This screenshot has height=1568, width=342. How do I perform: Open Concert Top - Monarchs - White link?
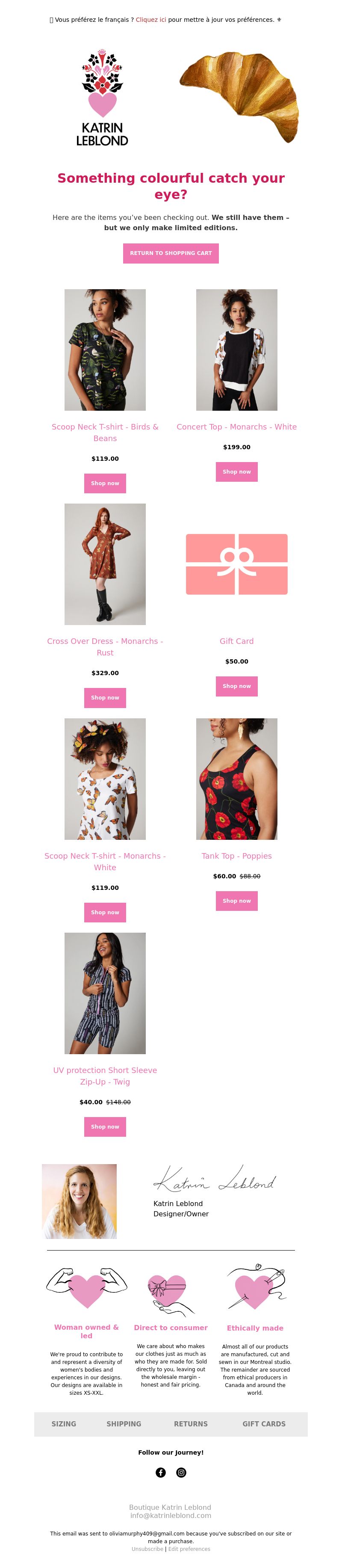click(x=237, y=427)
